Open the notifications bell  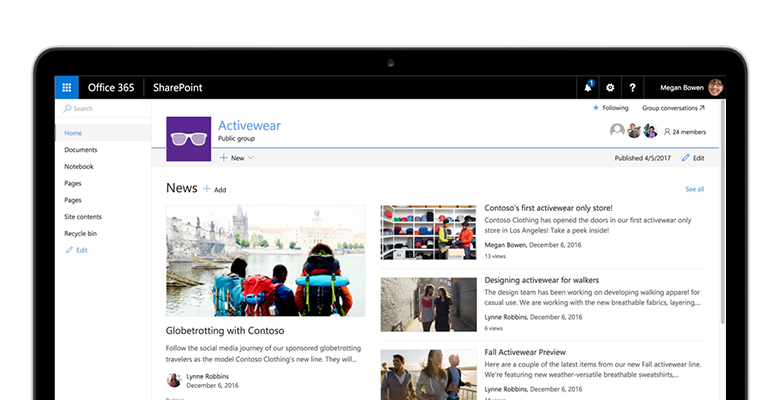pyautogui.click(x=588, y=87)
